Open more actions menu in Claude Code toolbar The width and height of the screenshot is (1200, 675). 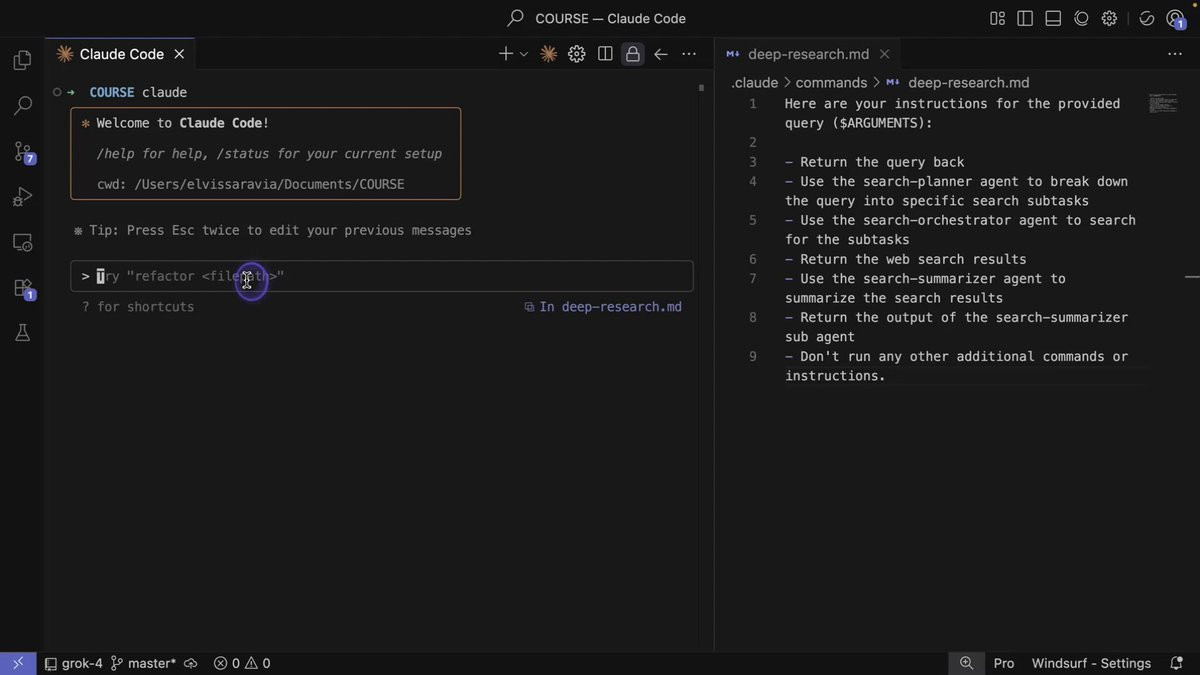pyautogui.click(x=689, y=54)
